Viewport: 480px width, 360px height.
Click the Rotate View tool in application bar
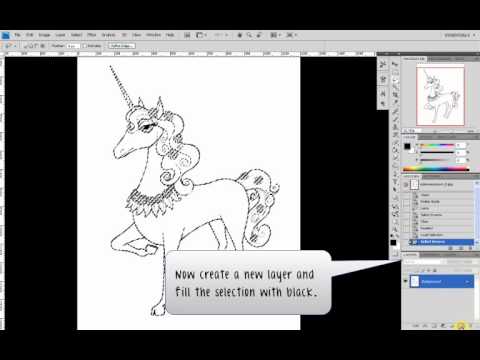259,35
